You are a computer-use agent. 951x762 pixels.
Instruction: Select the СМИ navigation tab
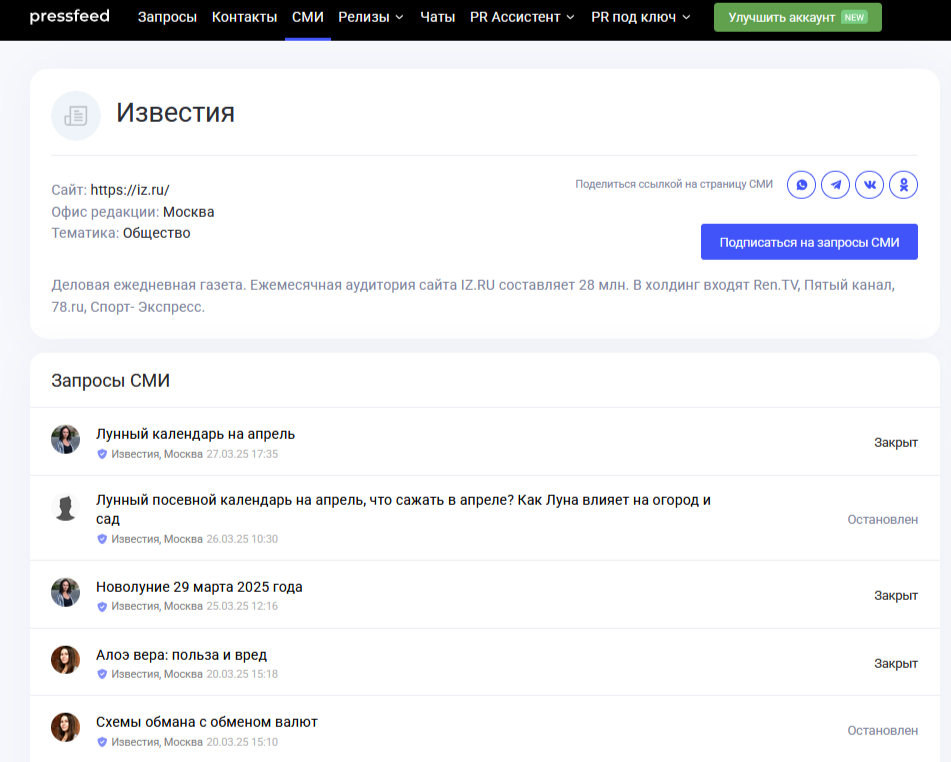click(x=307, y=17)
